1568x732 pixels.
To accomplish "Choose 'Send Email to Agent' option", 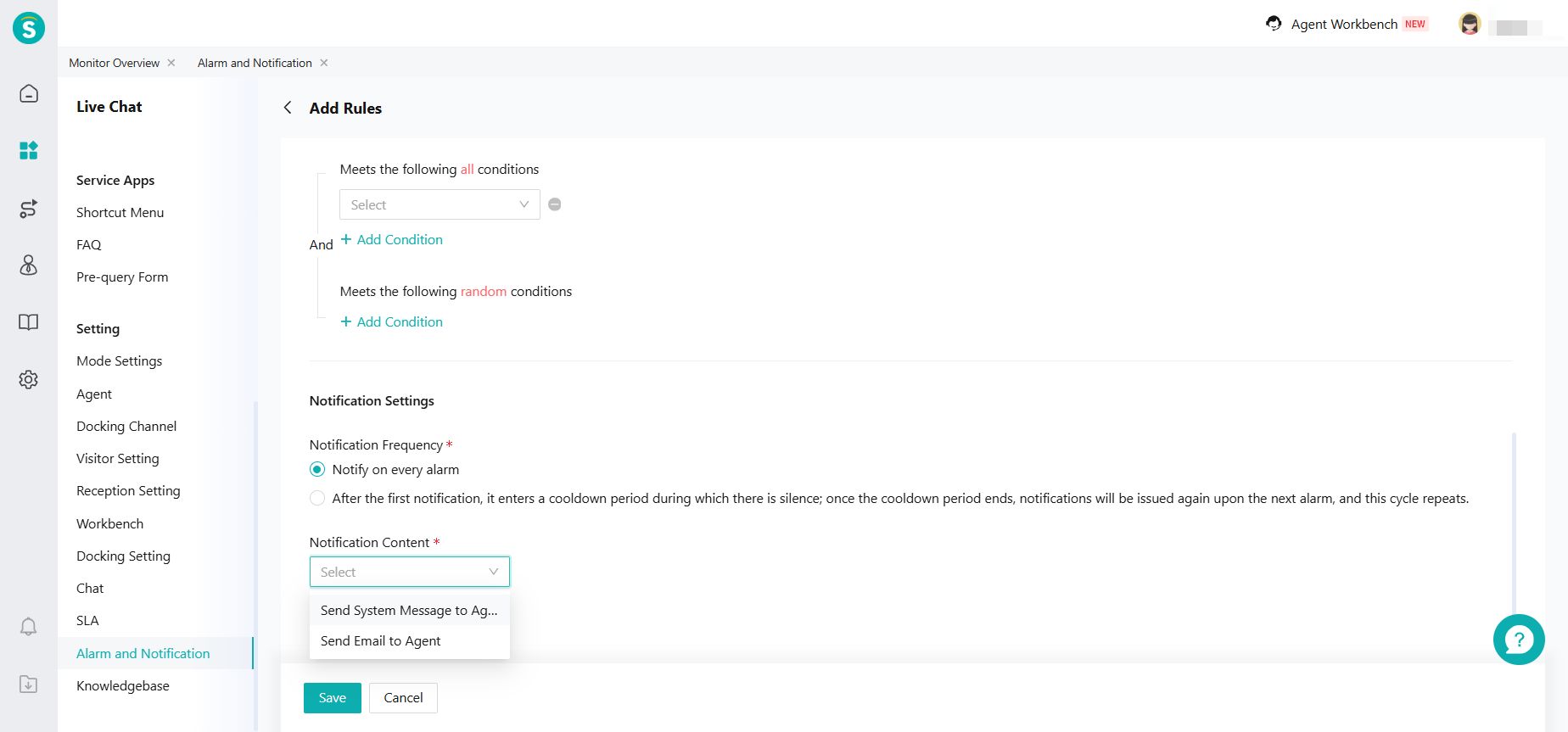I will [x=381, y=641].
